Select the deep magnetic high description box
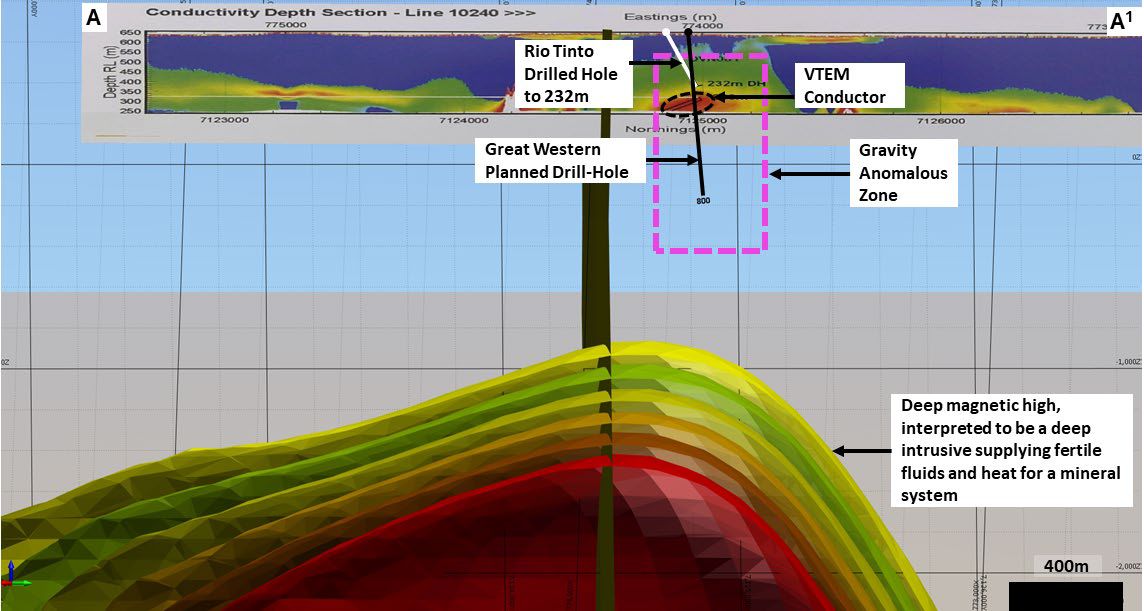The width and height of the screenshot is (1144, 611). 1010,450
